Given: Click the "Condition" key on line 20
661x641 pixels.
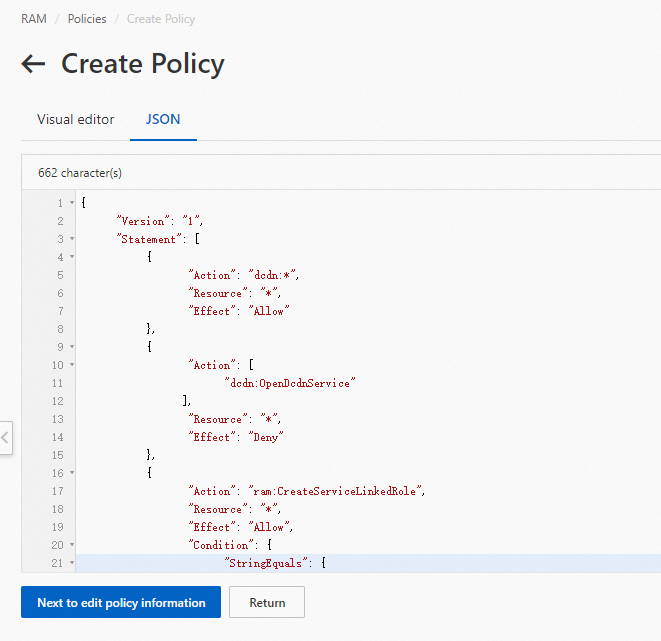Looking at the screenshot, I should [x=221, y=545].
